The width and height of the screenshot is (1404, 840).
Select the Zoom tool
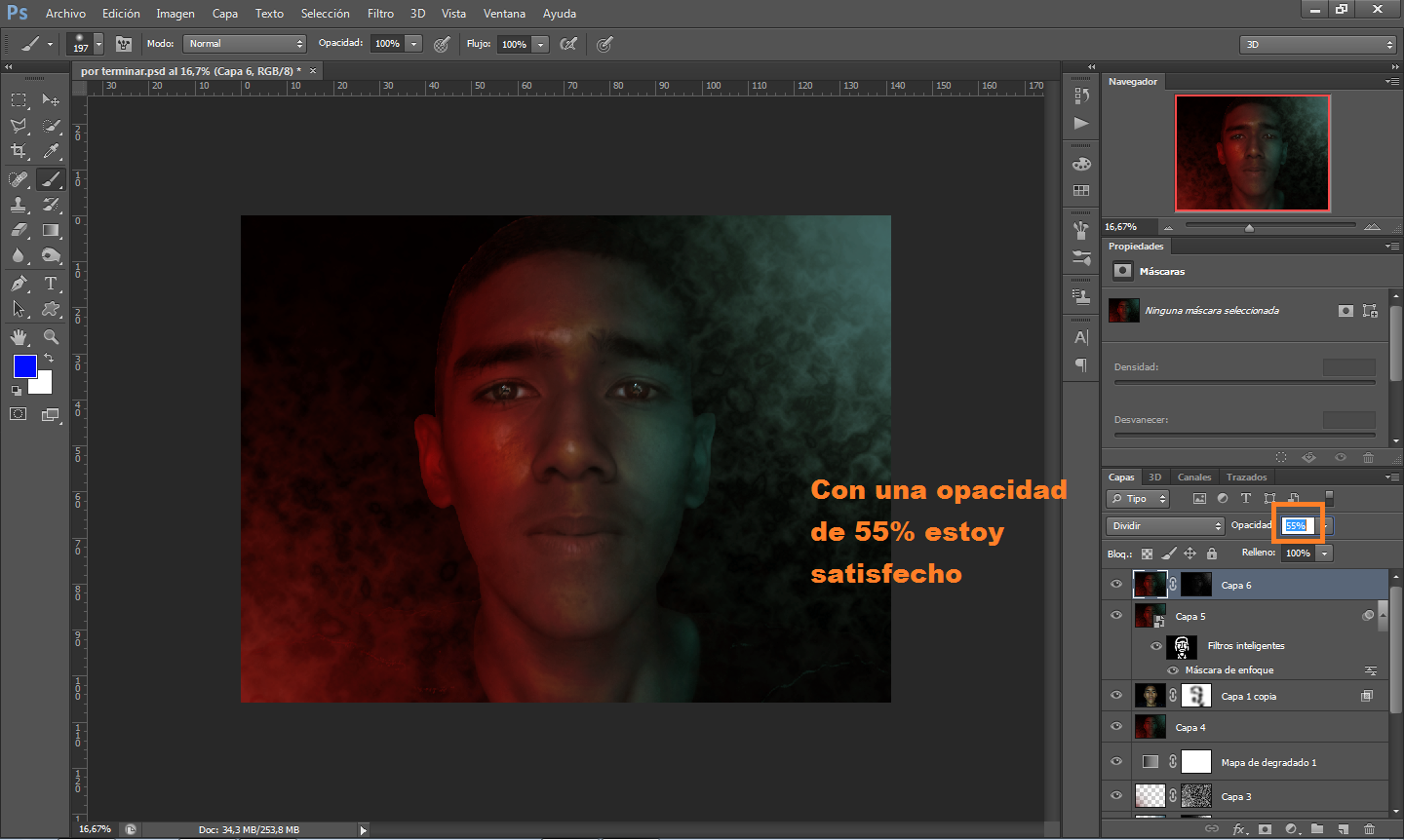click(51, 337)
